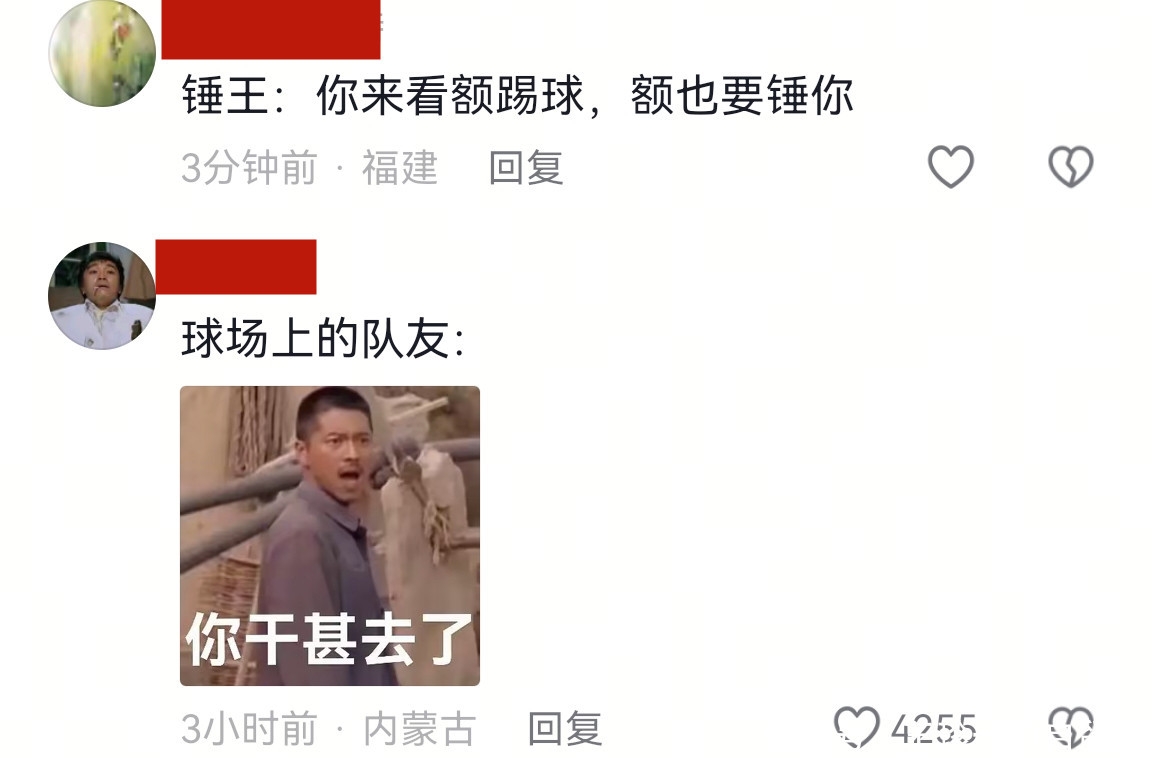
Task: Open the second commenter's redacted username
Action: coord(236,267)
